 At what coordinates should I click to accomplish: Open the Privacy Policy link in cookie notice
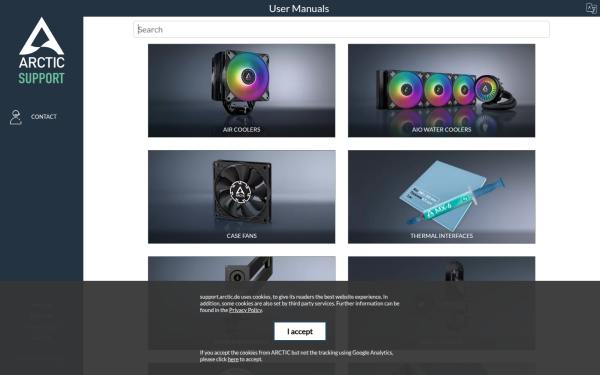(x=245, y=310)
